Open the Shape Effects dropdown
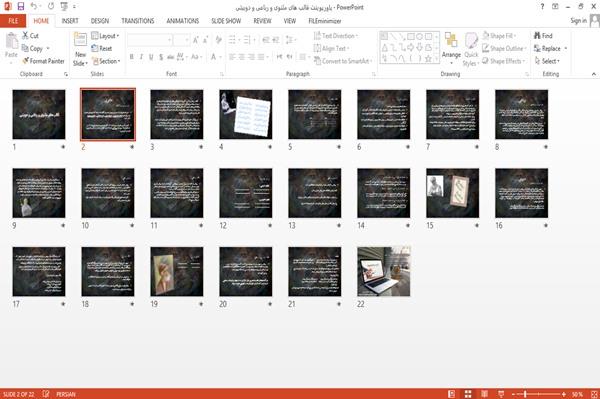This screenshot has height=399, width=600. point(504,61)
